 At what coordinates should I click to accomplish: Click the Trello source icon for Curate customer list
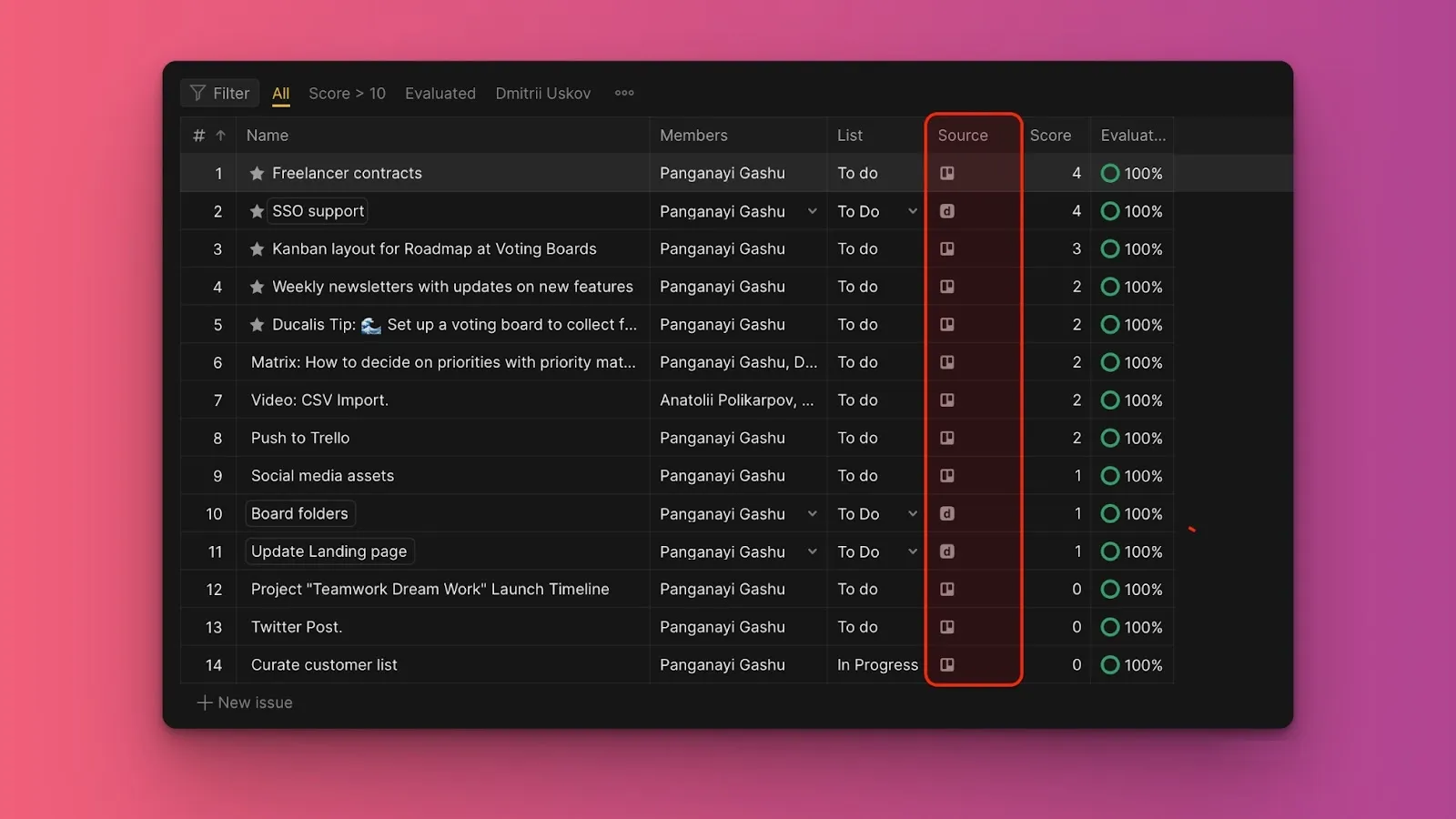point(947,664)
